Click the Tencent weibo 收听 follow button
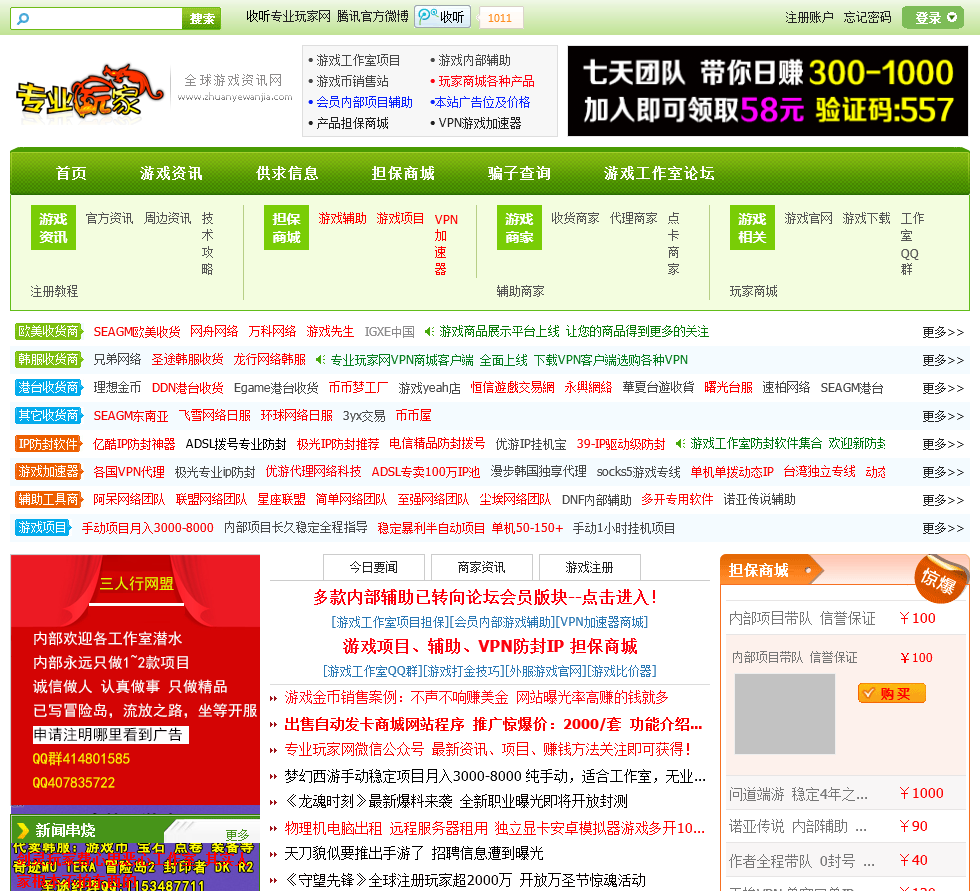The image size is (980, 891). (442, 17)
